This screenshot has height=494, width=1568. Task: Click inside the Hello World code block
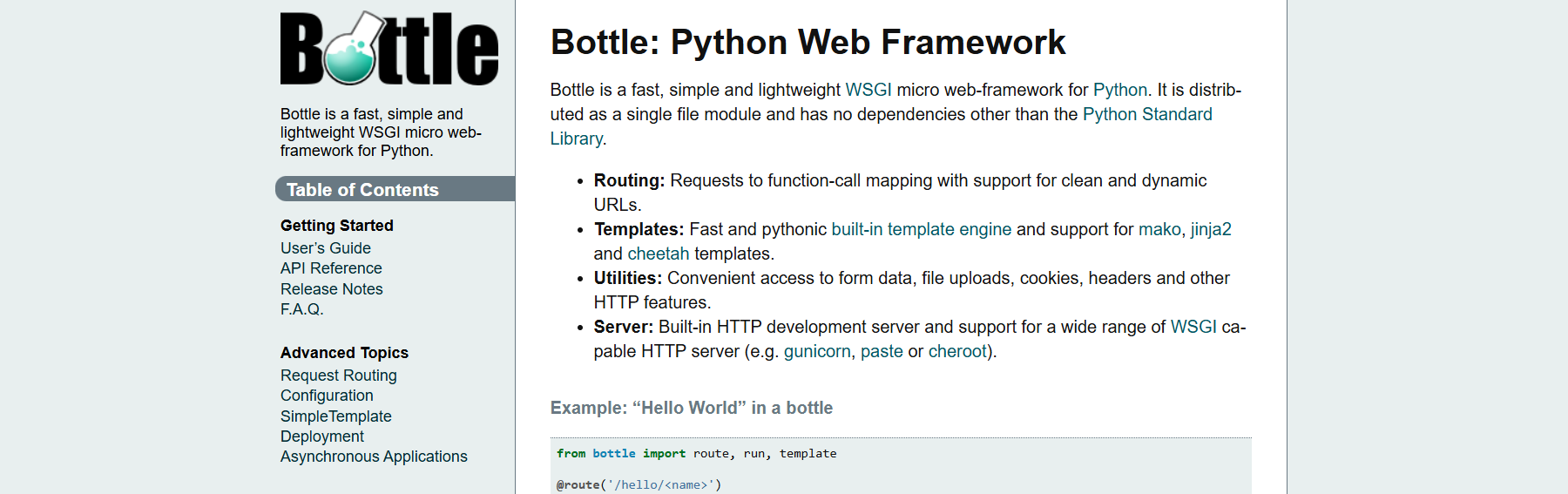point(900,469)
